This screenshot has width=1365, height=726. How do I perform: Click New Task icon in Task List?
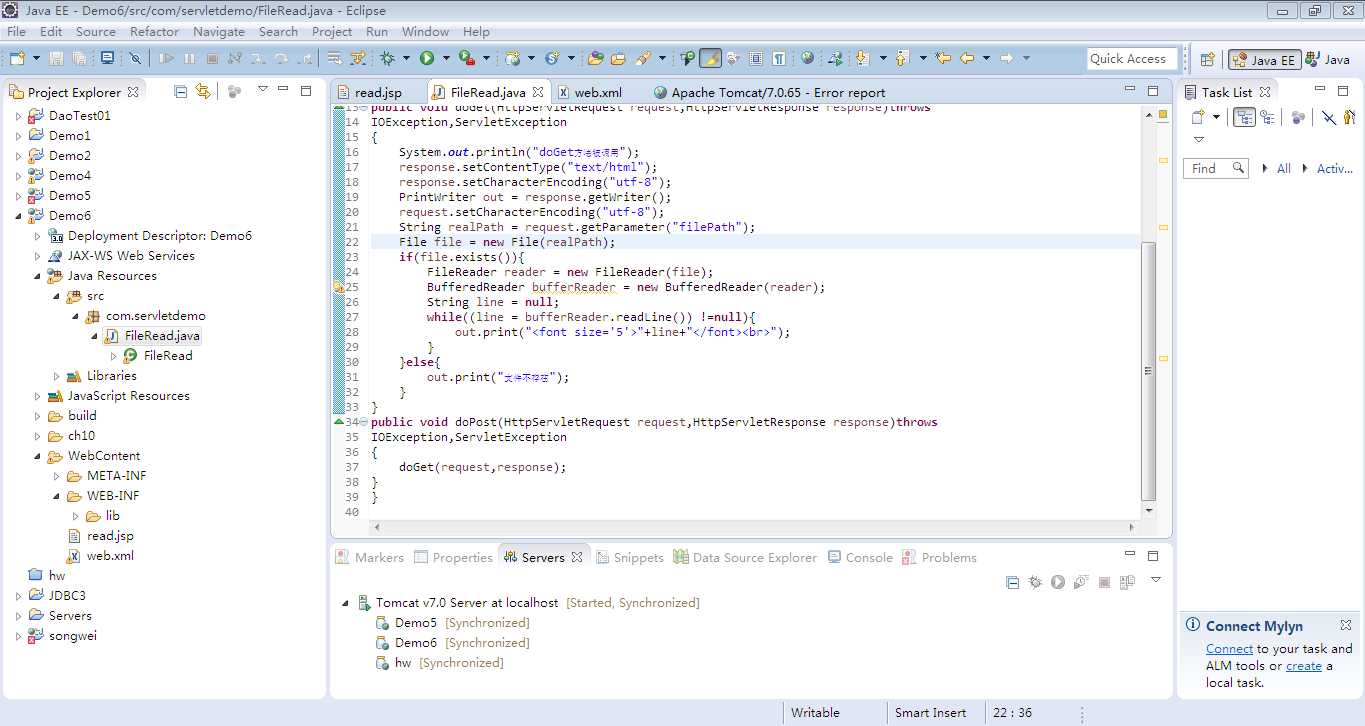(1198, 117)
